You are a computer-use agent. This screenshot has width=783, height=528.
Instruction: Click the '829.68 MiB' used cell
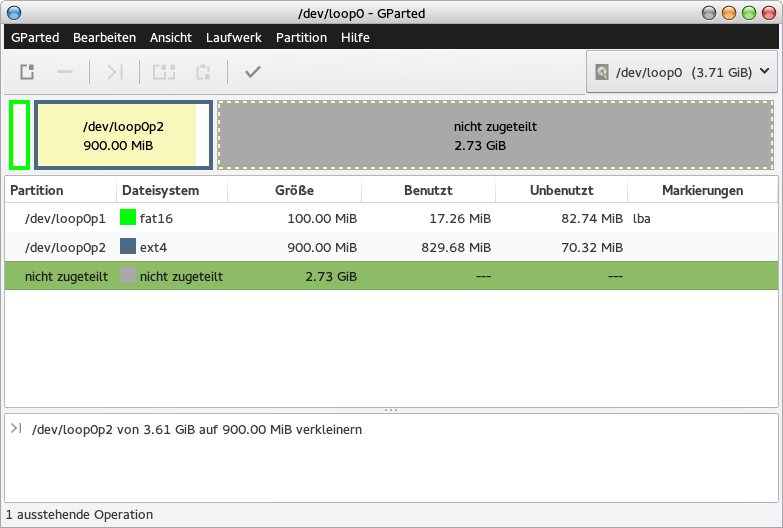(456, 247)
